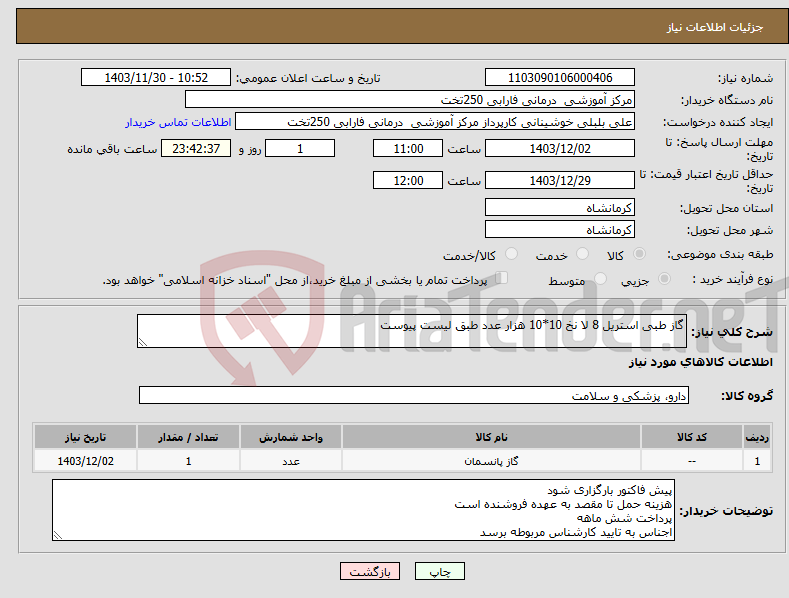Click the general need description text area
The height and width of the screenshot is (598, 789).
coord(412,331)
